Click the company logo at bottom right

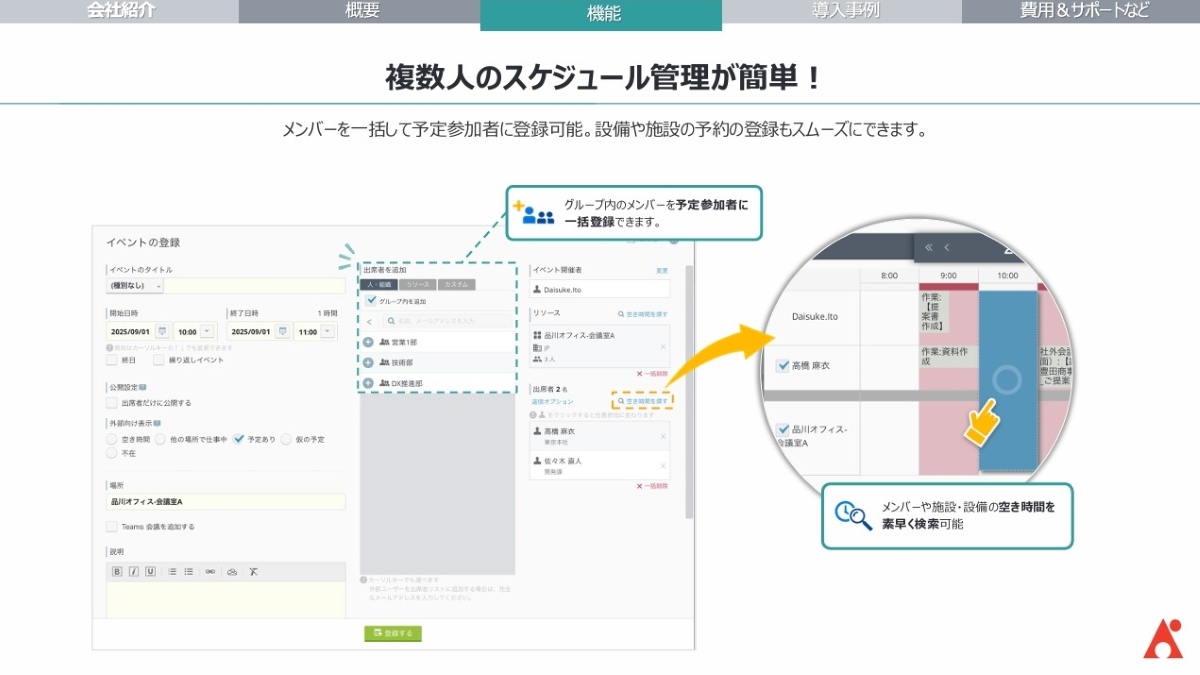[x=1162, y=638]
